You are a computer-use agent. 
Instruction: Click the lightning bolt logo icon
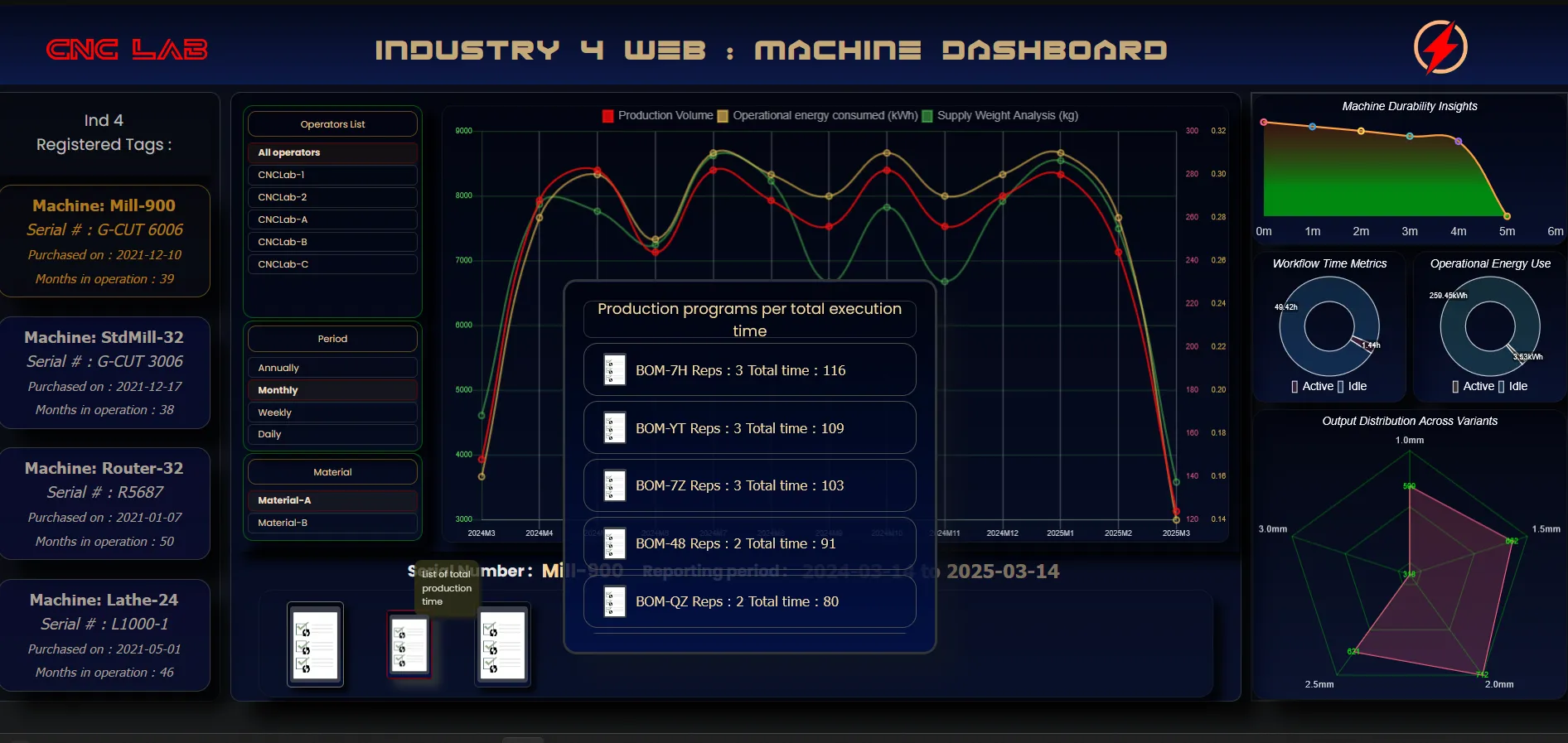[1440, 47]
